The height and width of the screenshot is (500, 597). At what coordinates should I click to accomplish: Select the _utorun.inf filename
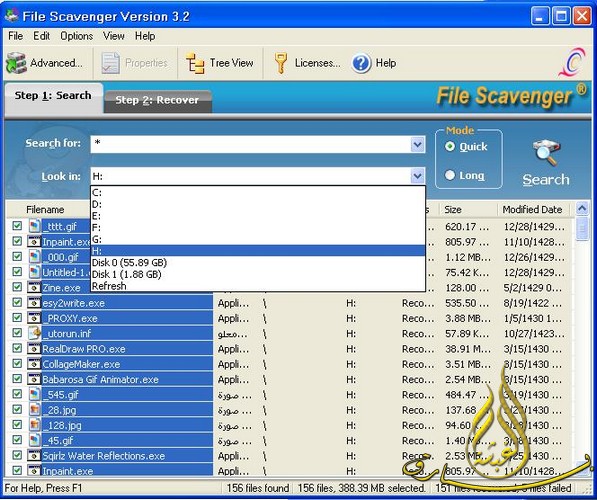coord(67,334)
